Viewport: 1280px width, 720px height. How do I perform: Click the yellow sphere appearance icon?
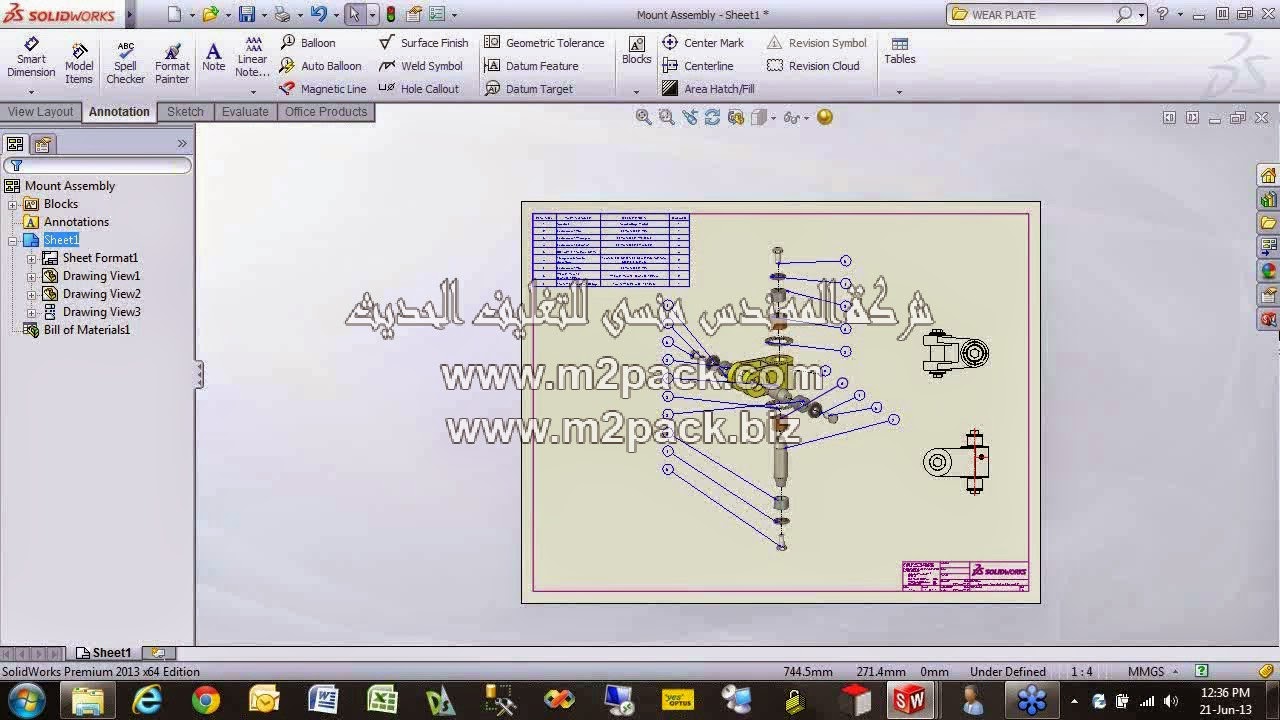coord(824,117)
